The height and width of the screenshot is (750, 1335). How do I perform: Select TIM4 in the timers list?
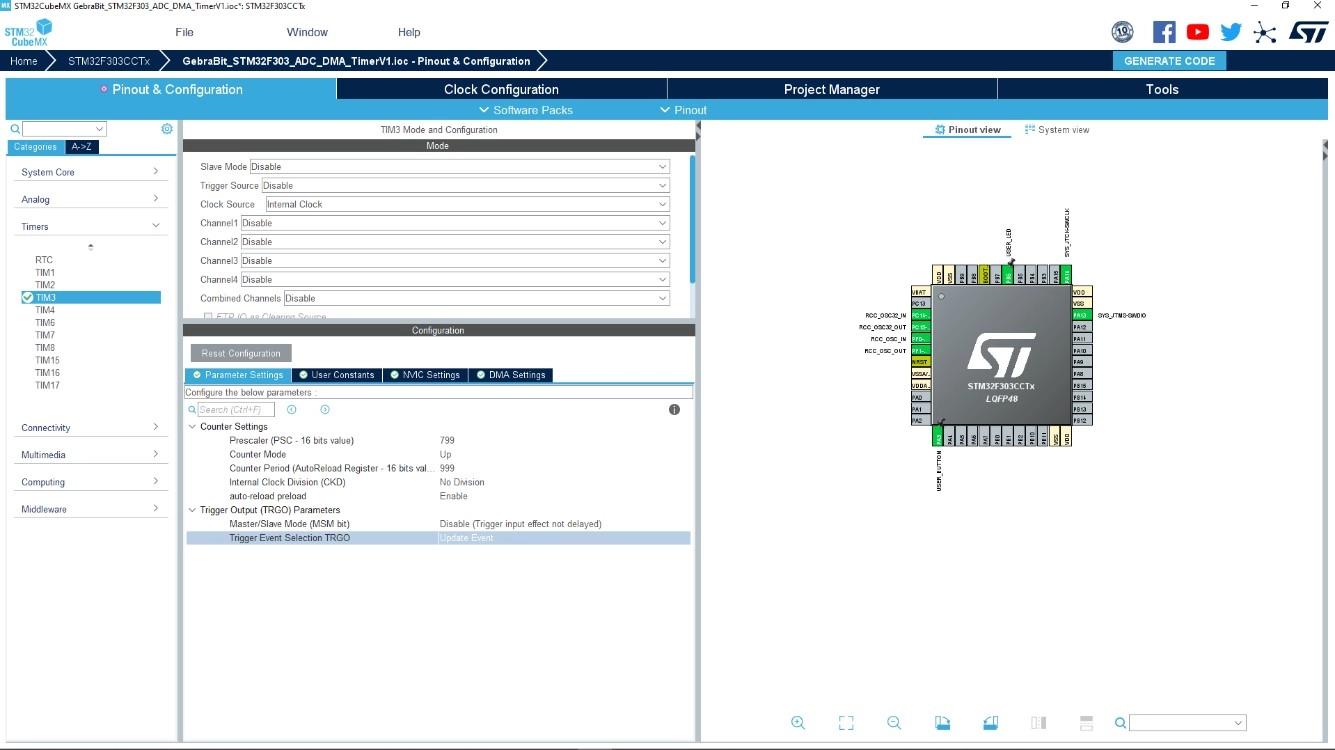pyautogui.click(x=45, y=310)
